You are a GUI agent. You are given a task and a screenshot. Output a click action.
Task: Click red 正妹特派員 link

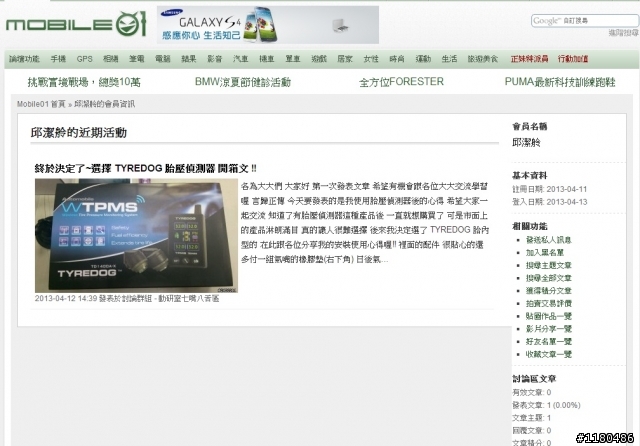[x=529, y=59]
